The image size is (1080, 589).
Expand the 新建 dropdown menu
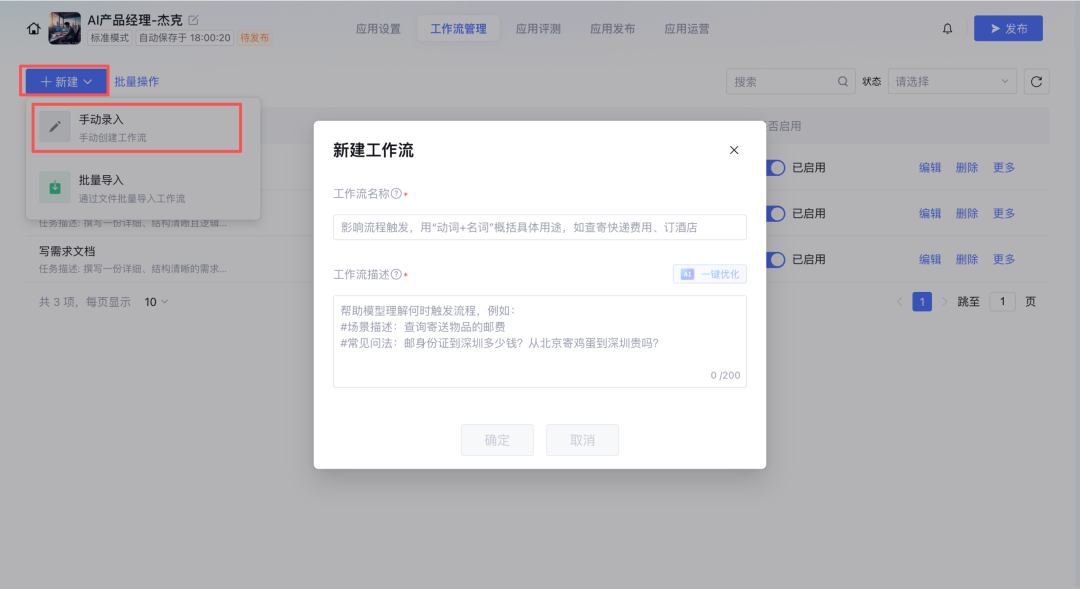[x=64, y=81]
